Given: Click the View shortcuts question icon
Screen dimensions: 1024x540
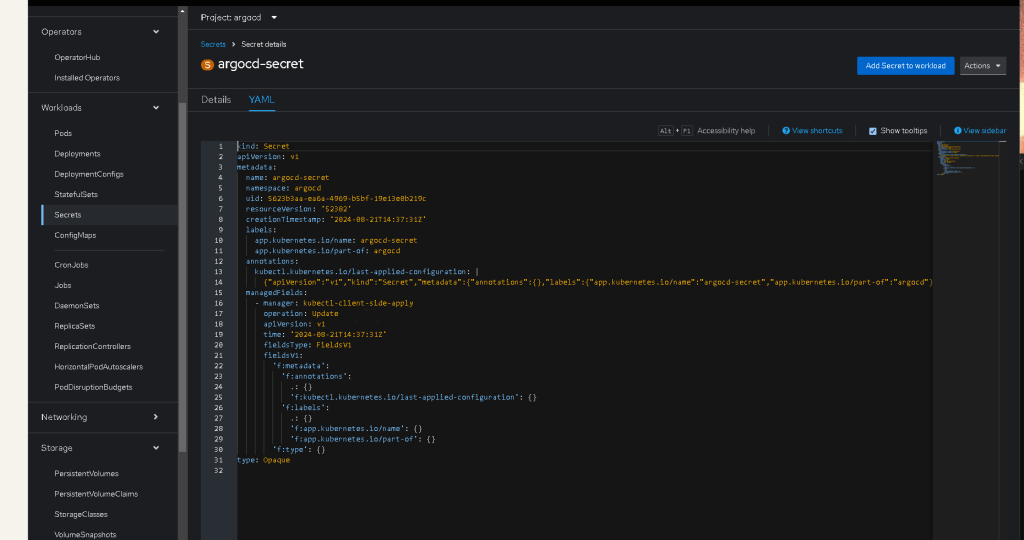Looking at the screenshot, I should (786, 131).
